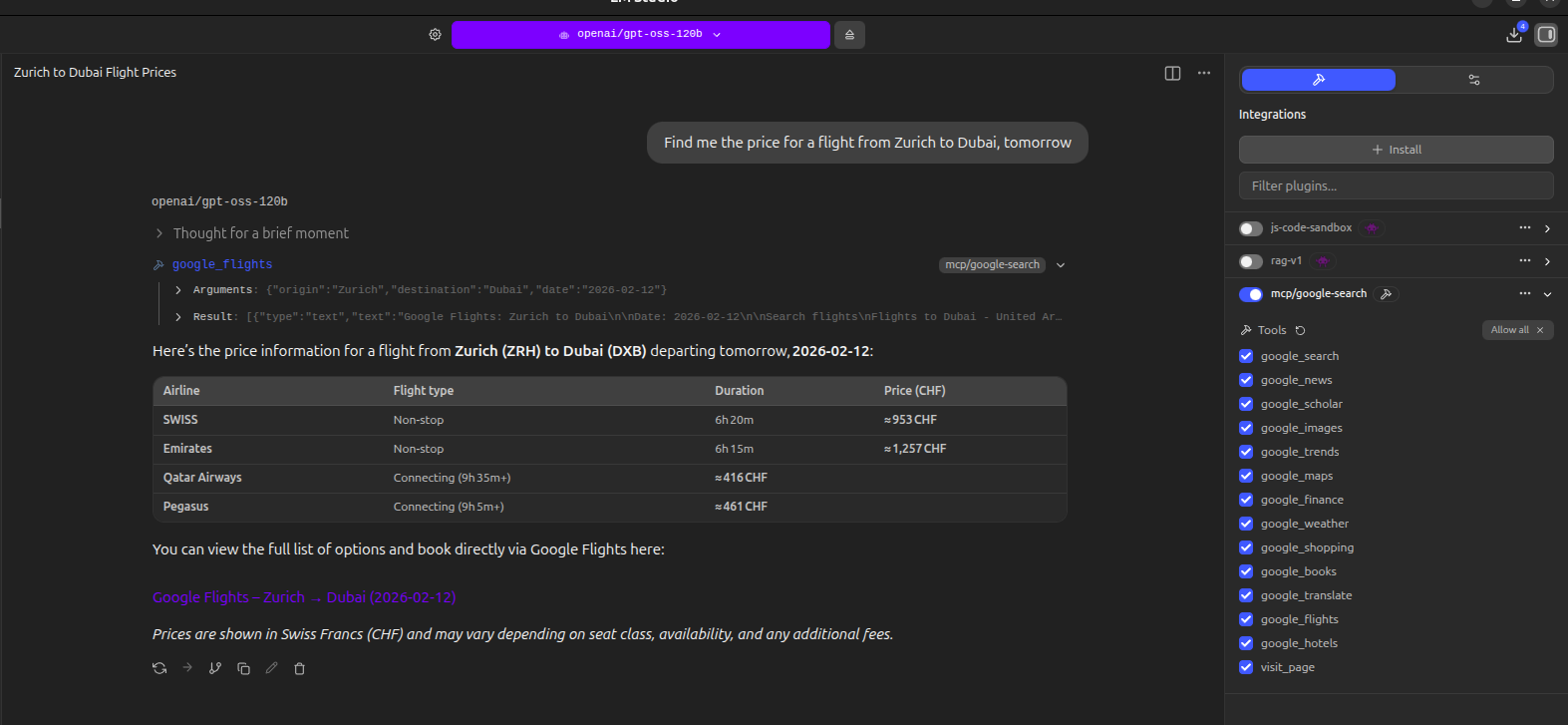The height and width of the screenshot is (725, 1568).
Task: Expand Thought for a brief moment
Action: click(x=251, y=233)
